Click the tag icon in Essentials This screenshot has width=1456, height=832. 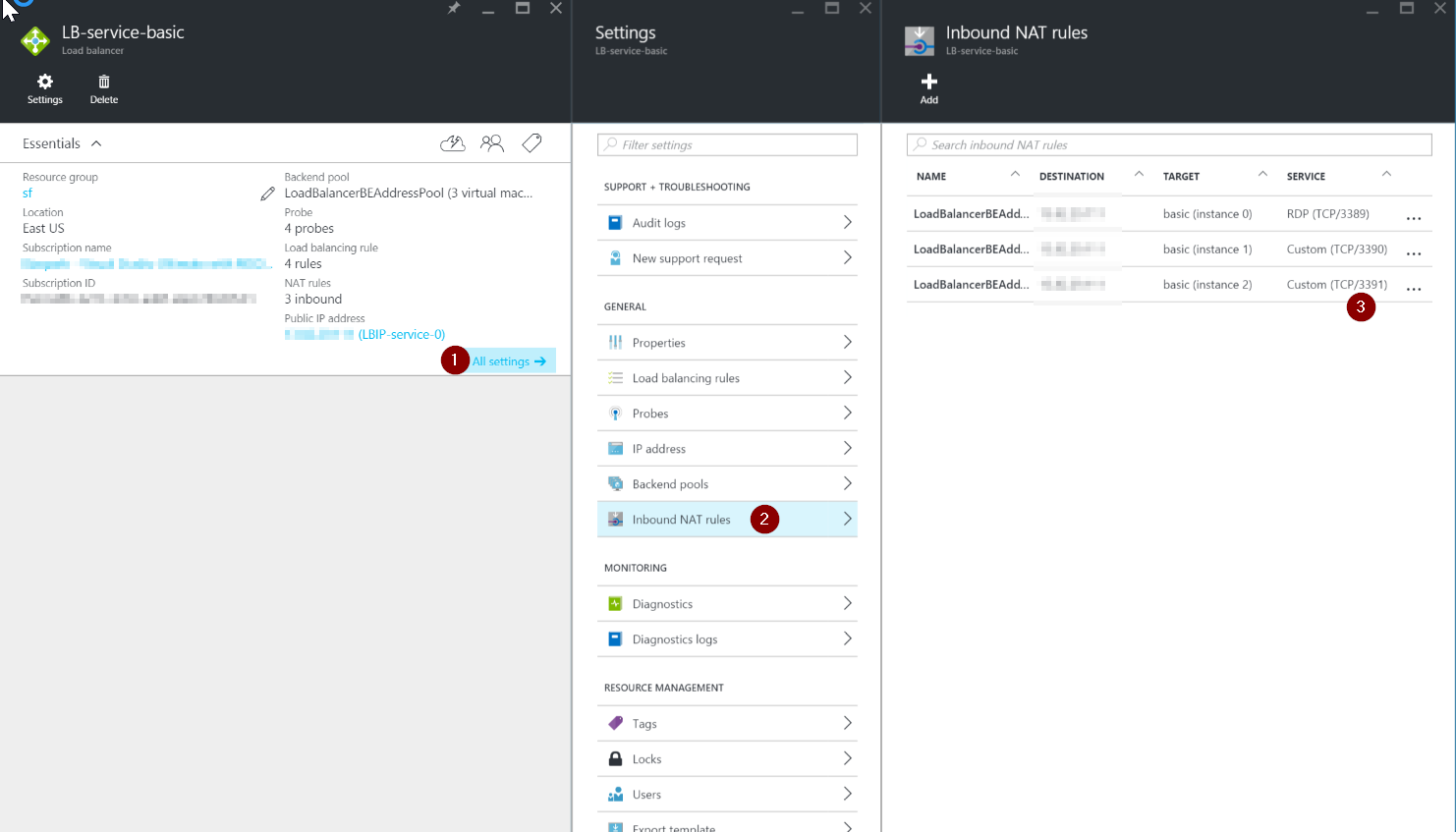532,143
